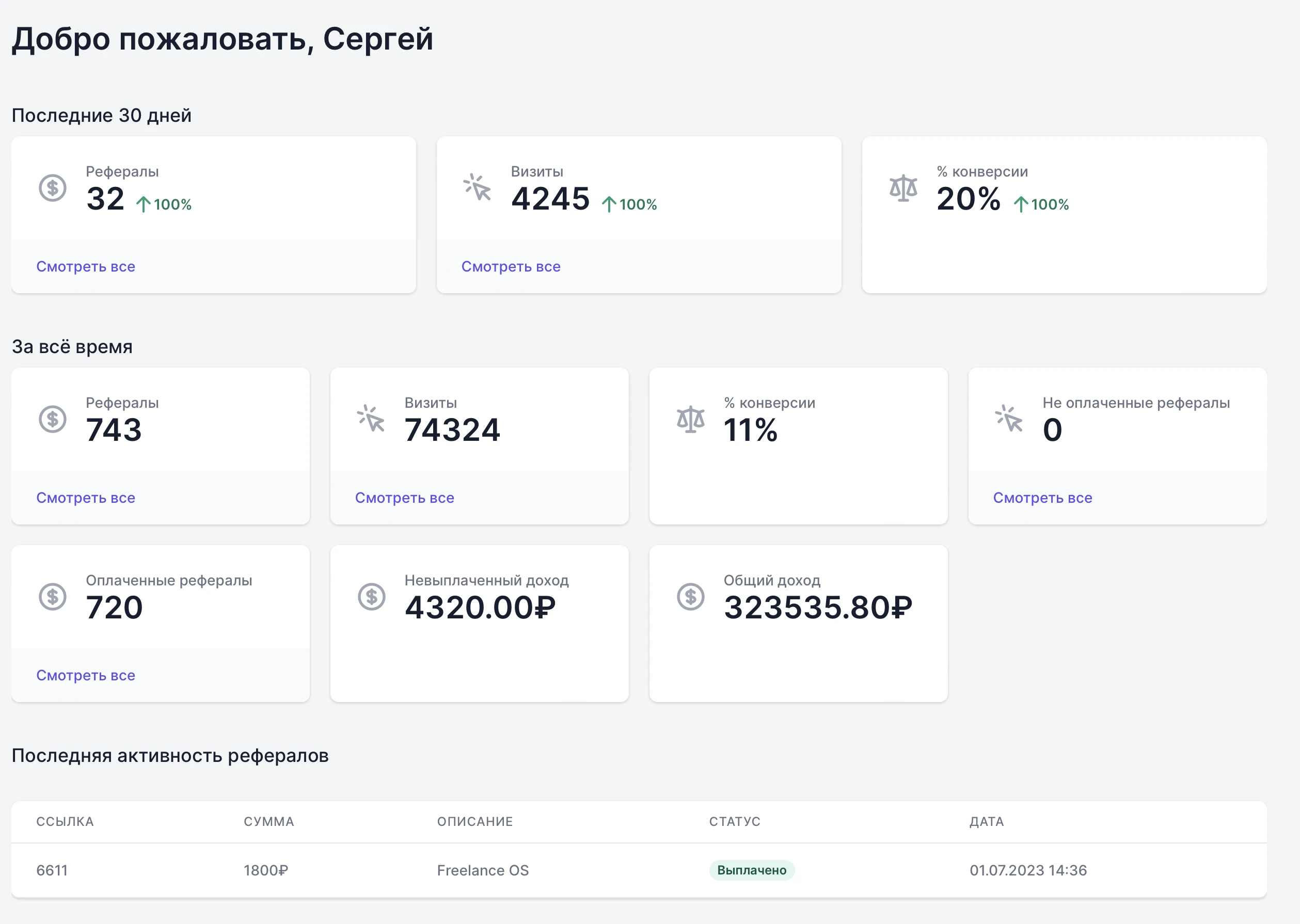Click Последняя активность рефералов heading
This screenshot has width=1300, height=924.
tap(170, 756)
